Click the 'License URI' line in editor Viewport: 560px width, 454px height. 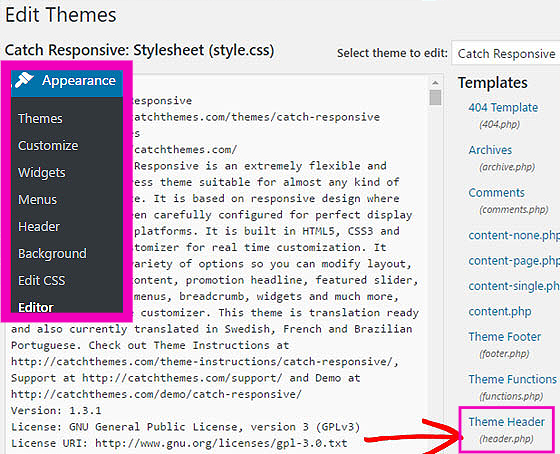click(179, 443)
